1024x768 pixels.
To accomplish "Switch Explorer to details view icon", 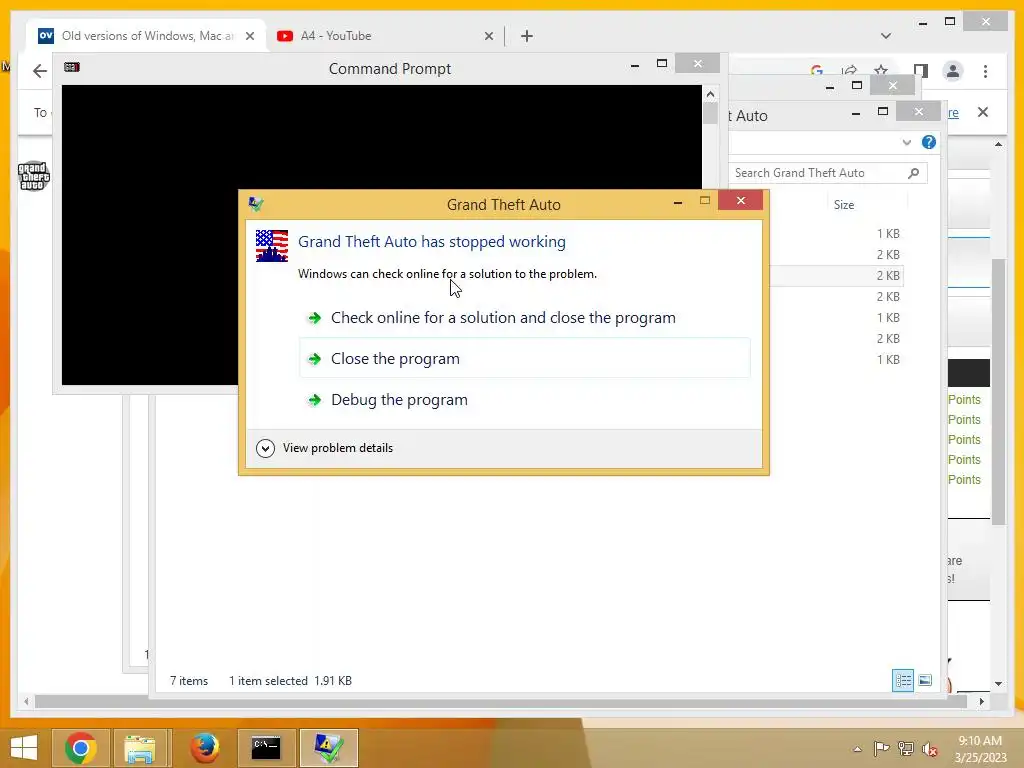I will 903,680.
